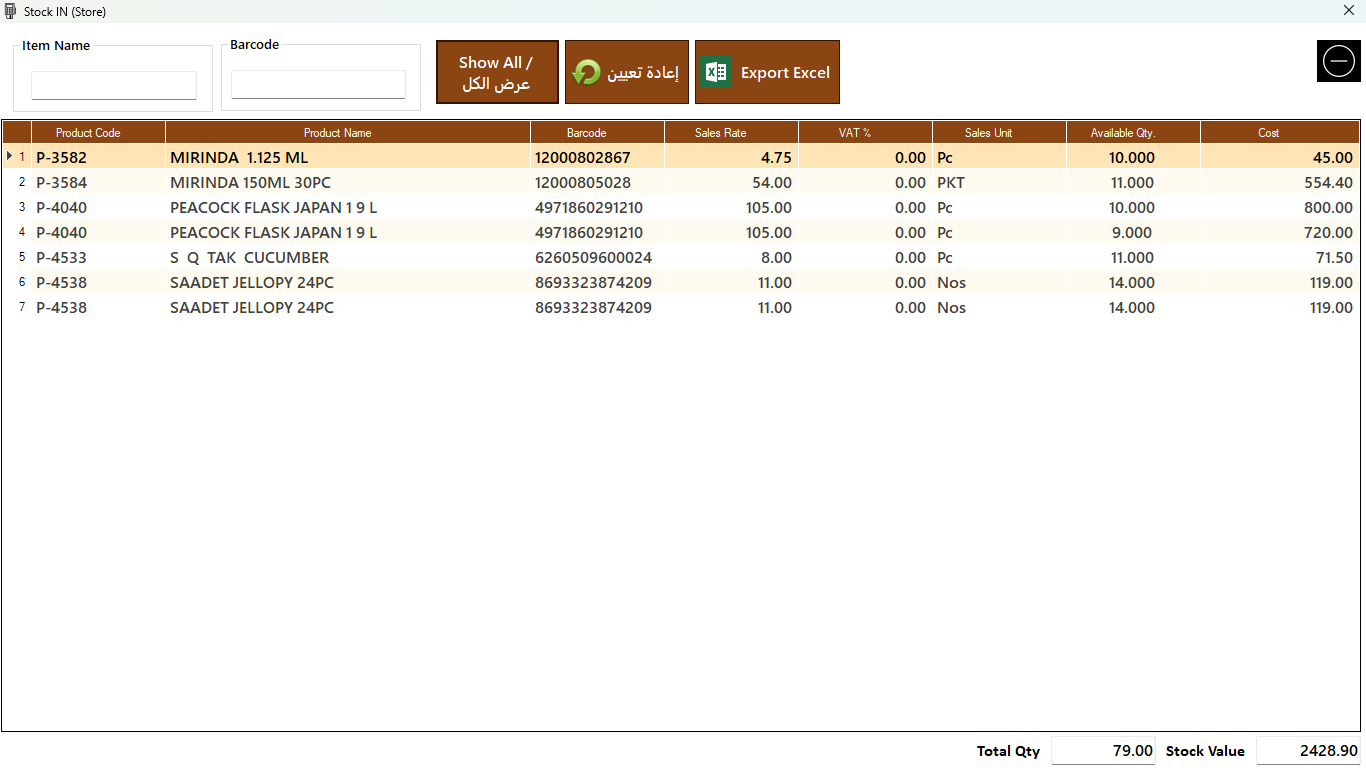The width and height of the screenshot is (1366, 768).
Task: Click barcode 12000805028
Action: 583,183
